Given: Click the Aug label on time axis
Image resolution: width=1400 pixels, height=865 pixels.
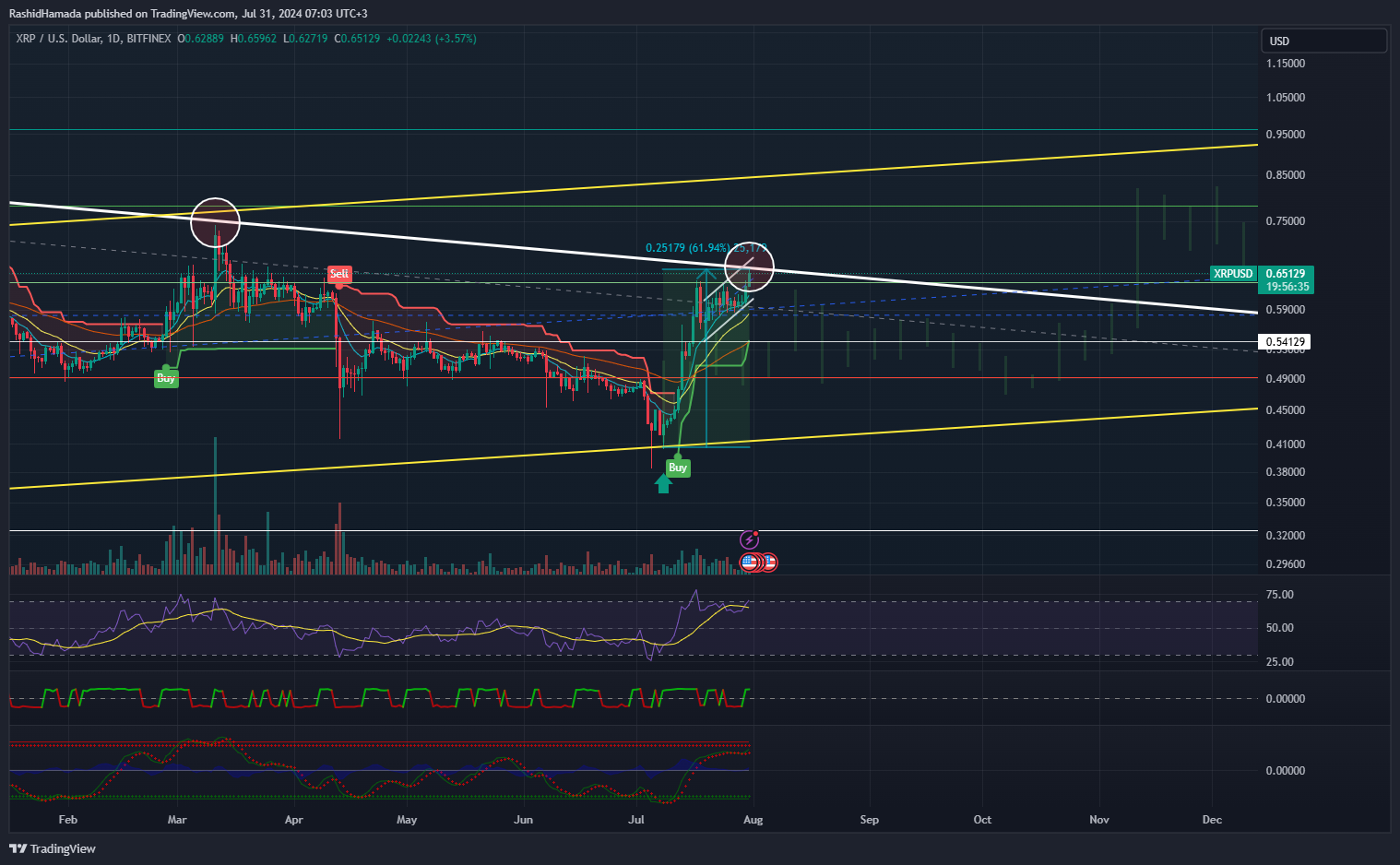Looking at the screenshot, I should click(x=753, y=820).
